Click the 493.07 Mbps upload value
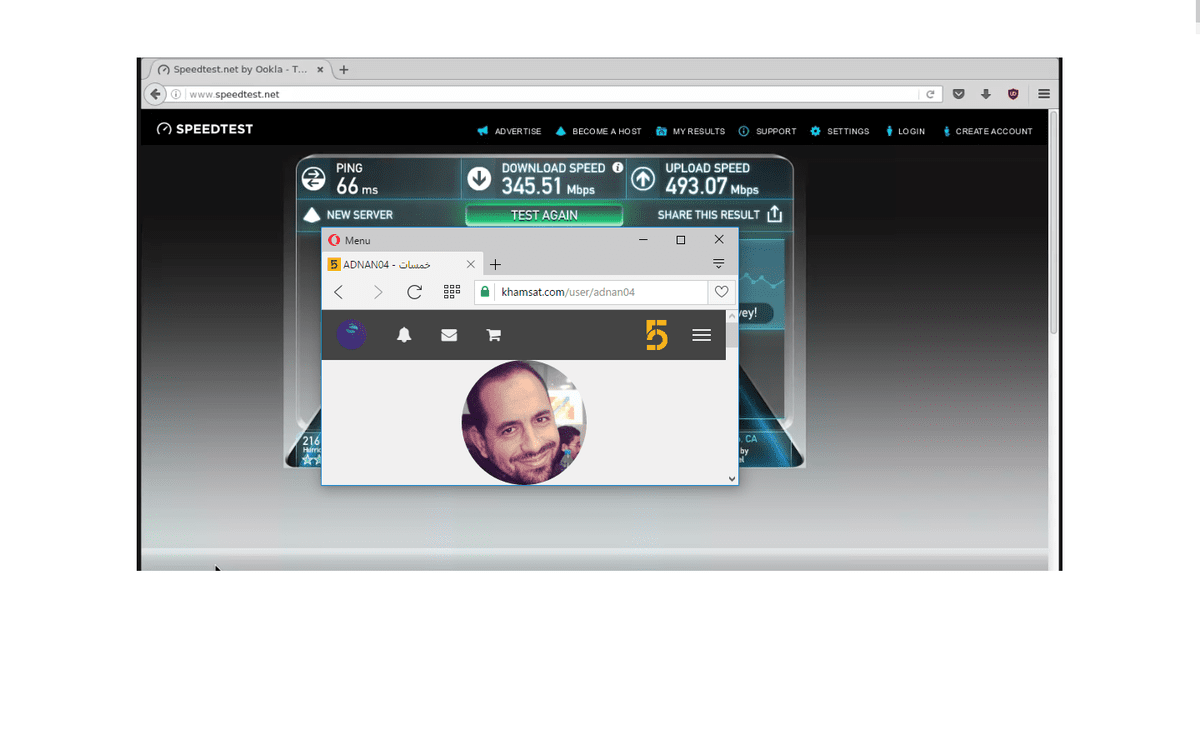This screenshot has height=750, width=1200. [712, 186]
